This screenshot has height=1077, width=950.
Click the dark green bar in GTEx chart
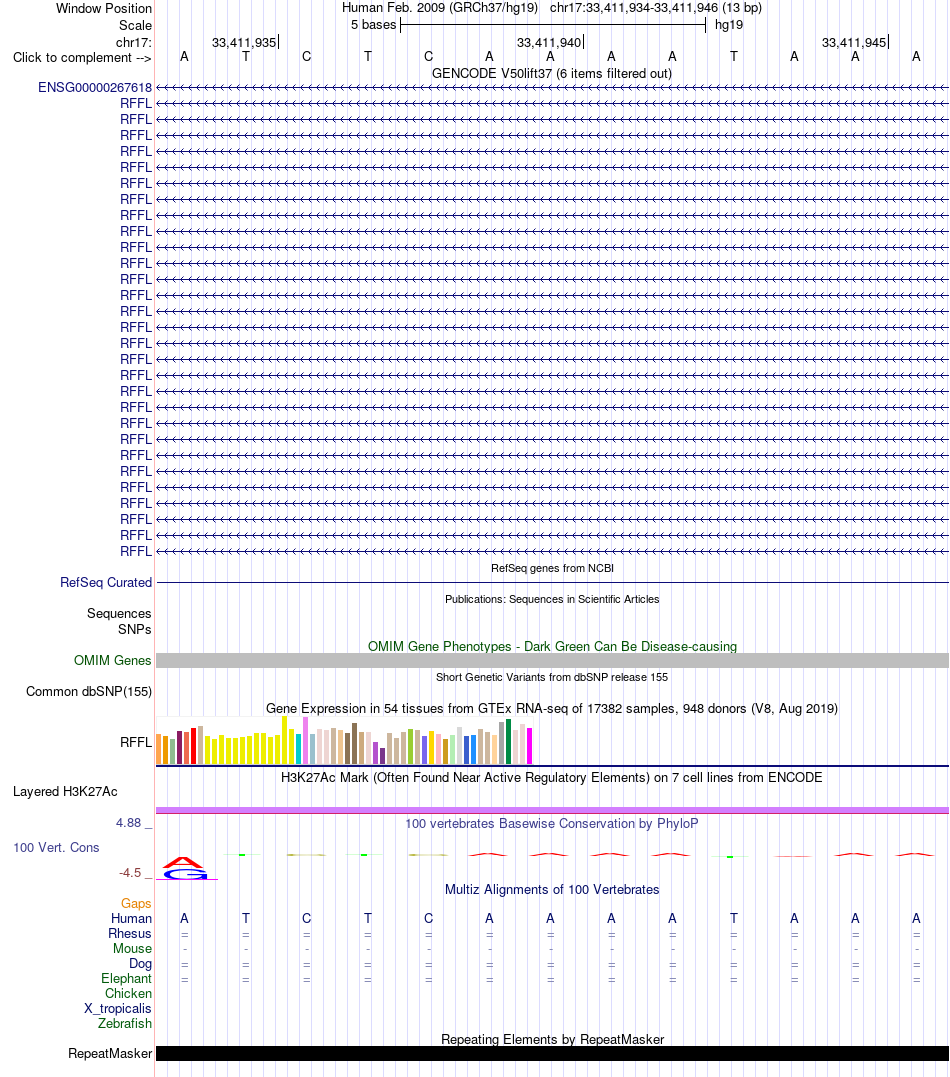pos(508,742)
